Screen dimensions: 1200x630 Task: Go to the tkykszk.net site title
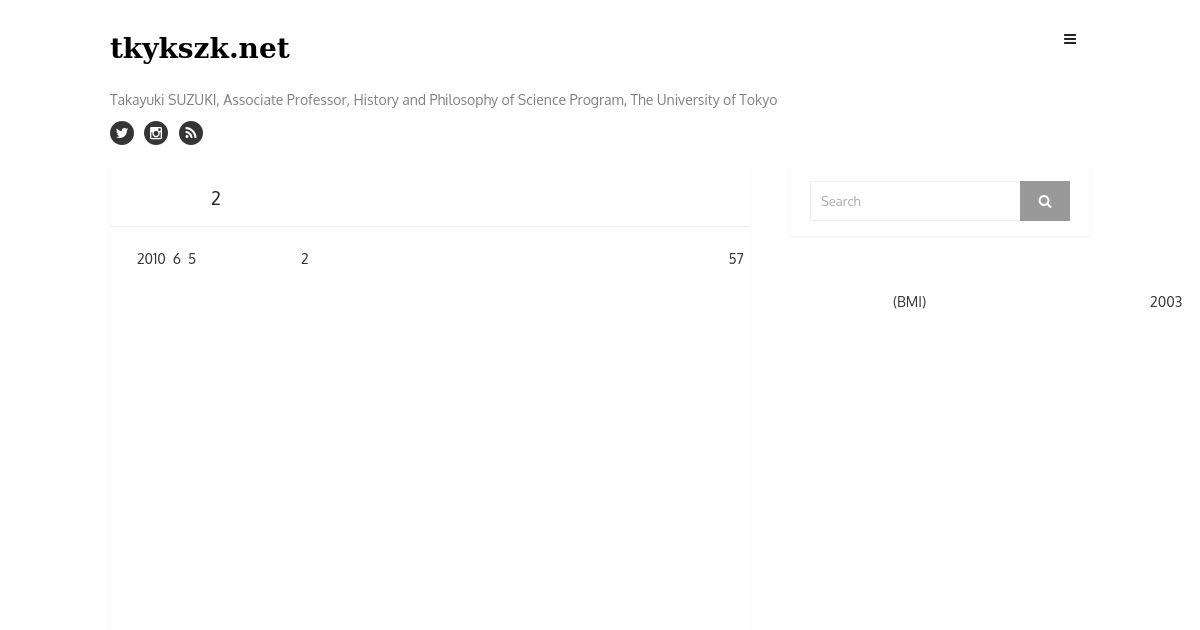pos(200,48)
